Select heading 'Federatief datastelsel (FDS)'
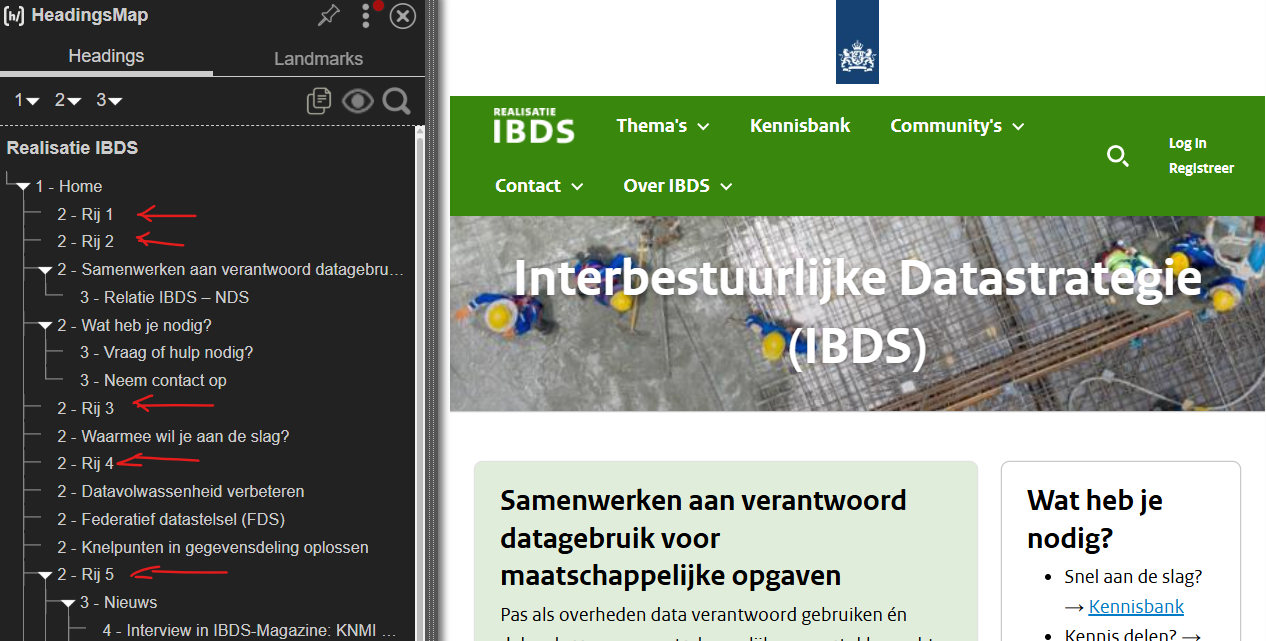 pyautogui.click(x=171, y=519)
